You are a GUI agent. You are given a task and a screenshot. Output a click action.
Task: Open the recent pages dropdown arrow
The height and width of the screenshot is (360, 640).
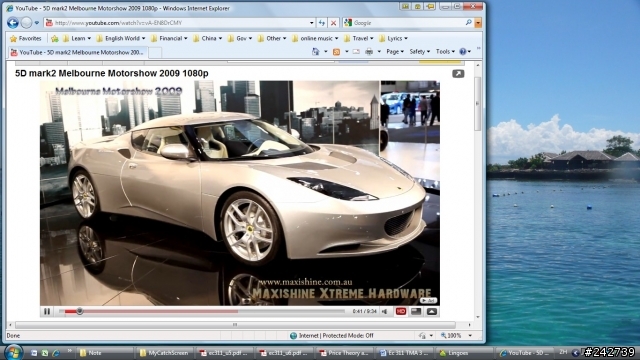tap(37, 23)
